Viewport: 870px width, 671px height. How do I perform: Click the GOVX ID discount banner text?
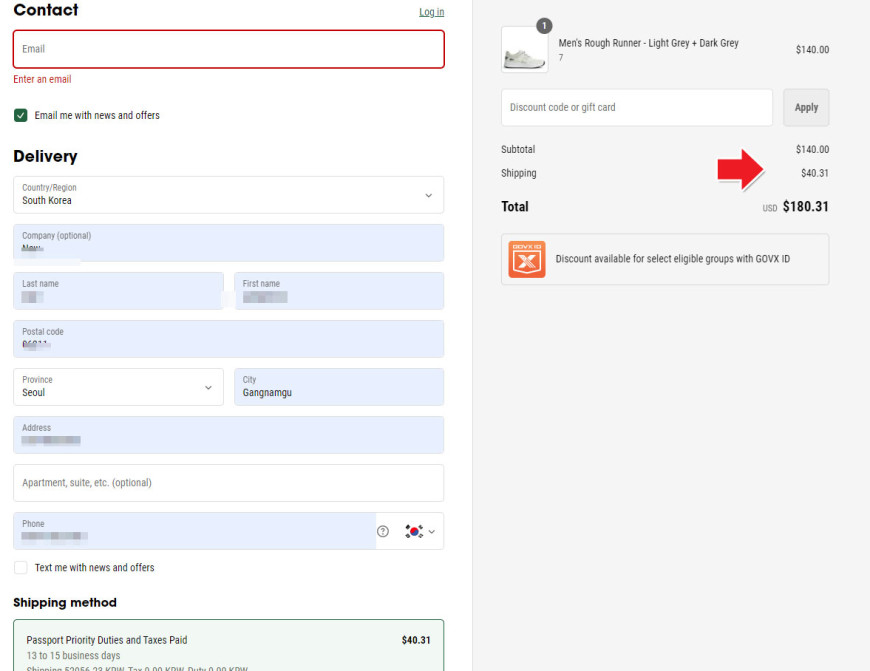672,259
